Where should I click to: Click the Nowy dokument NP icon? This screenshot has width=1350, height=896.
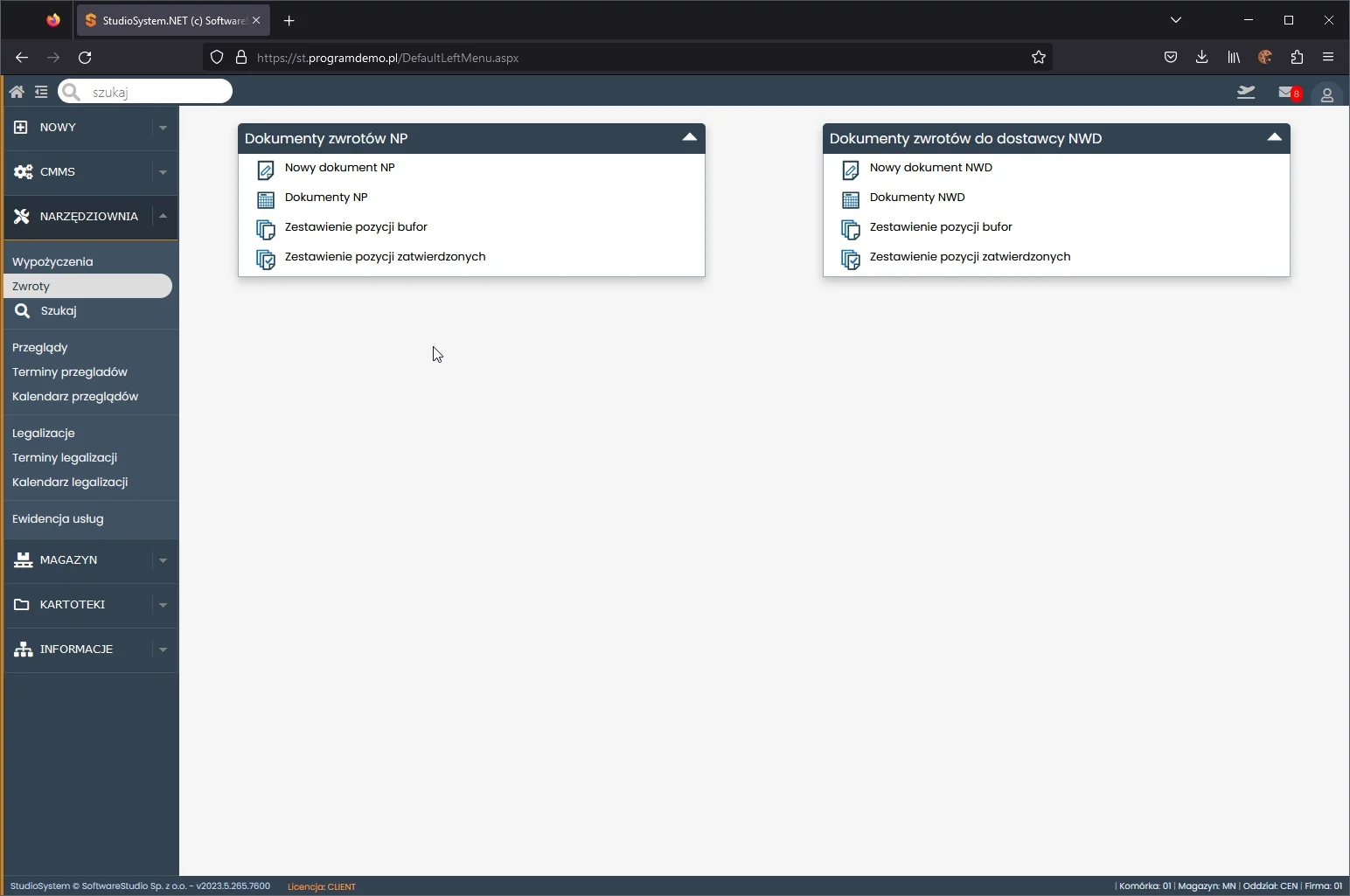pyautogui.click(x=266, y=170)
